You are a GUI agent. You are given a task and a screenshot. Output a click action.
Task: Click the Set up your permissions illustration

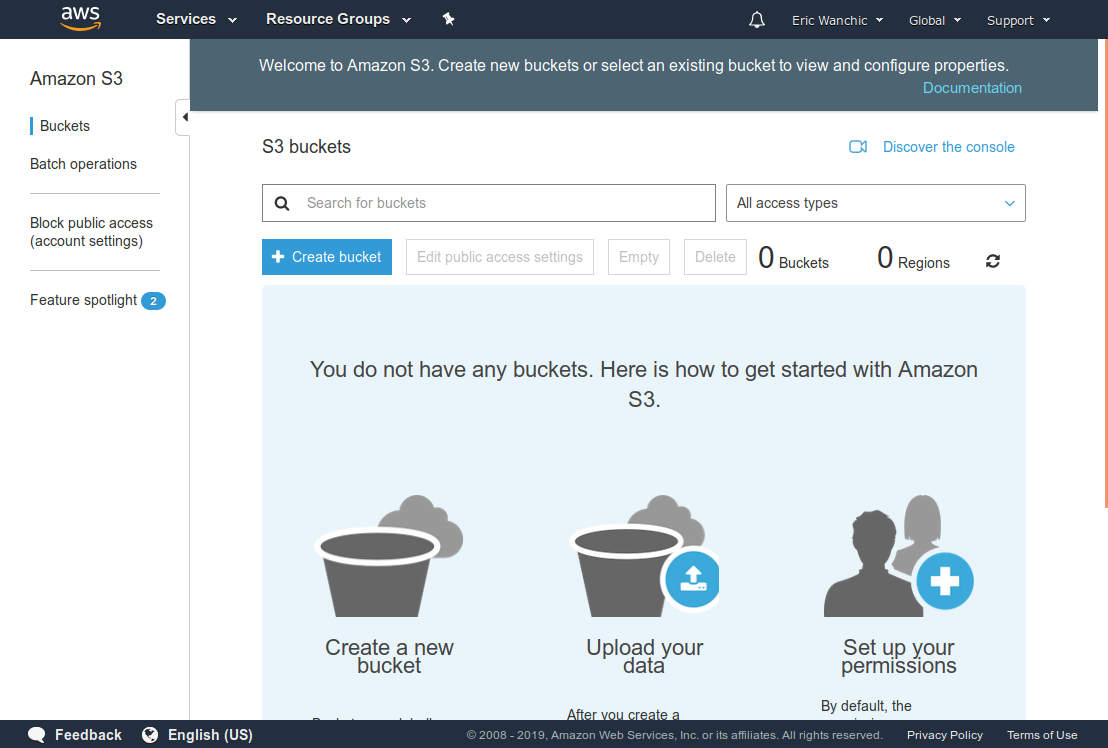tap(899, 556)
